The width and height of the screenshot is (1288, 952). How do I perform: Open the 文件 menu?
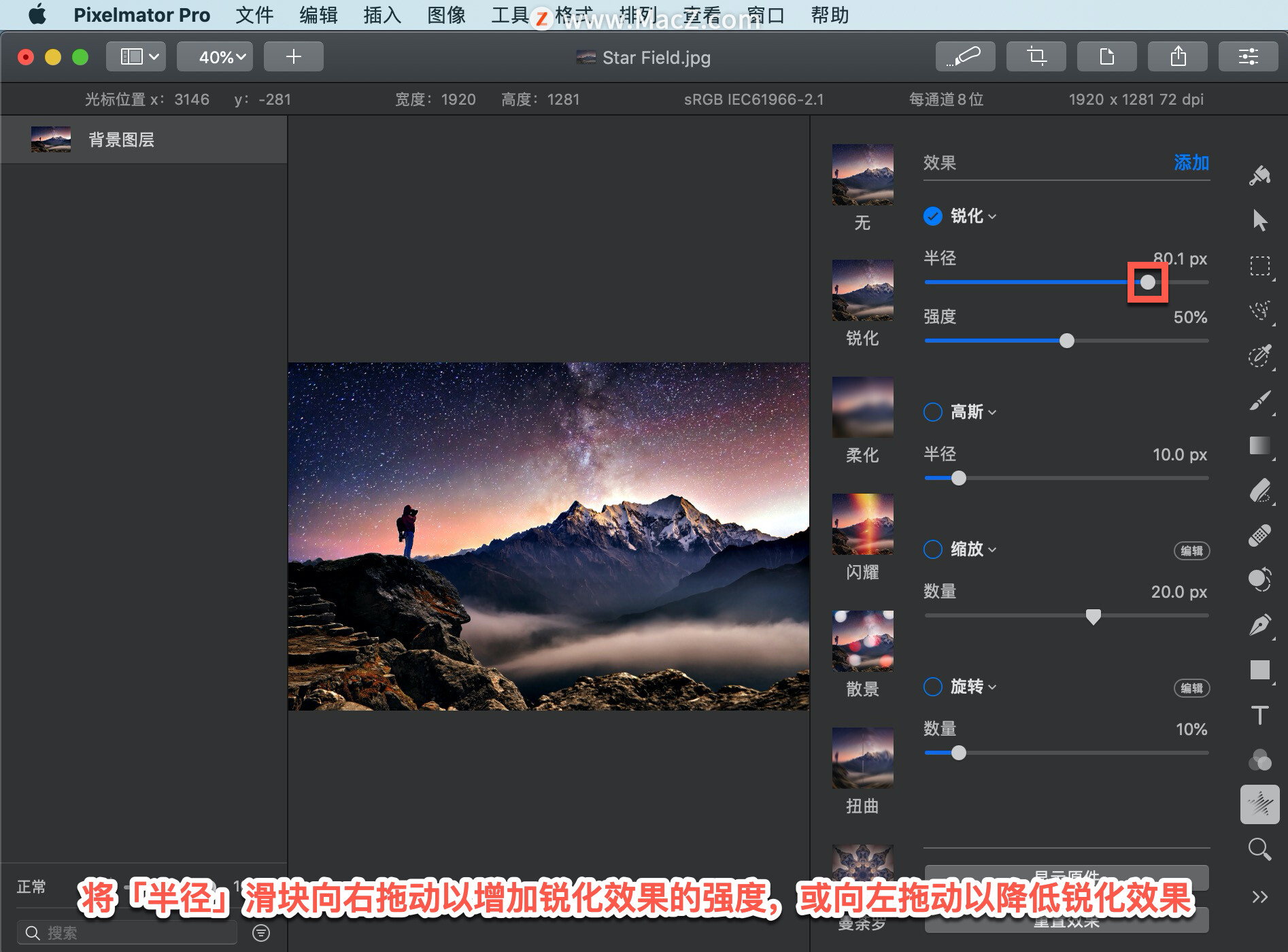(254, 15)
